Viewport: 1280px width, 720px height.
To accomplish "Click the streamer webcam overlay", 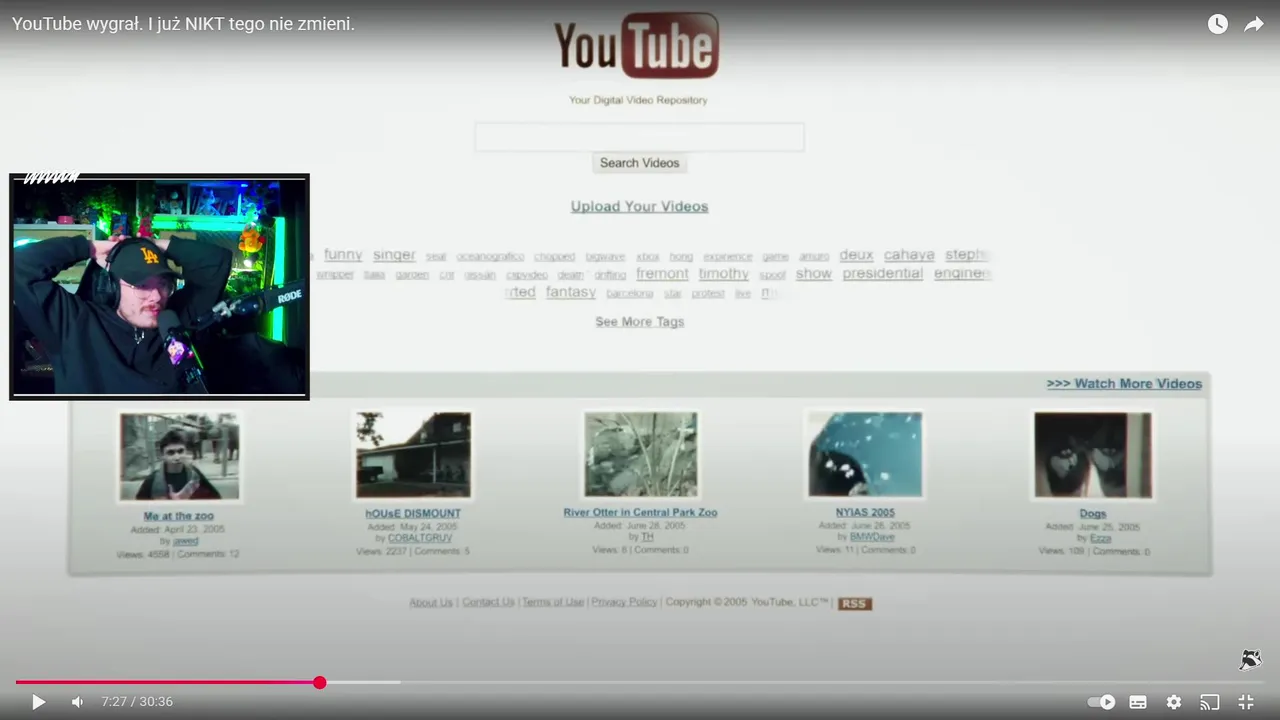I will (159, 287).
